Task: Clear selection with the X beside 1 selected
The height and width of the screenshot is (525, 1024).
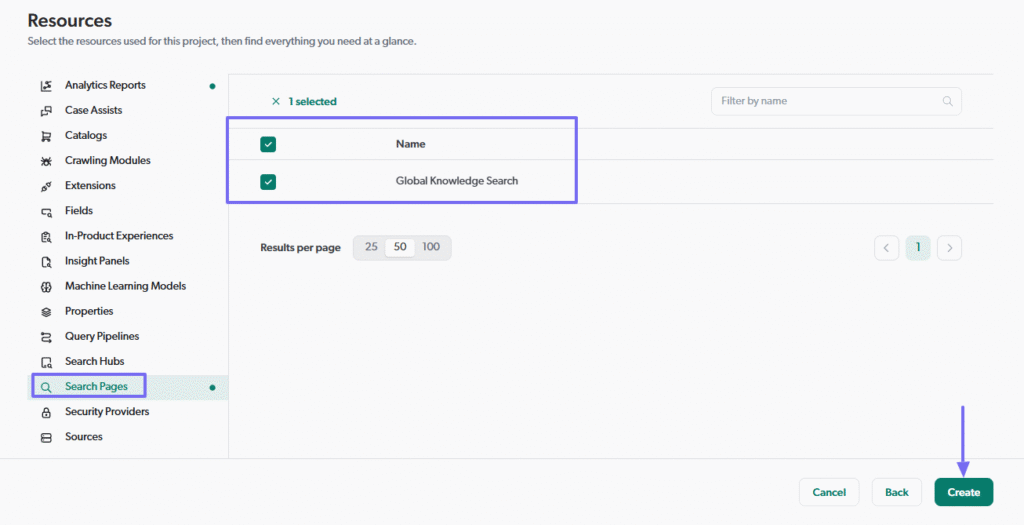Action: [276, 101]
